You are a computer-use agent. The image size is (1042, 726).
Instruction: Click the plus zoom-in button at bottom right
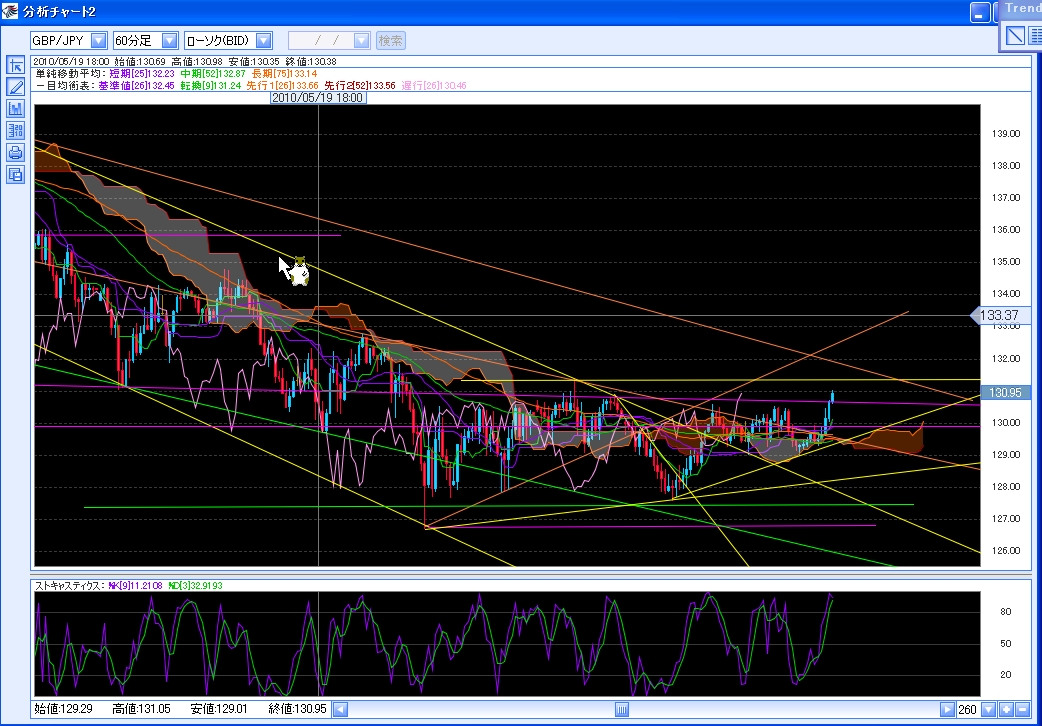tap(1006, 709)
